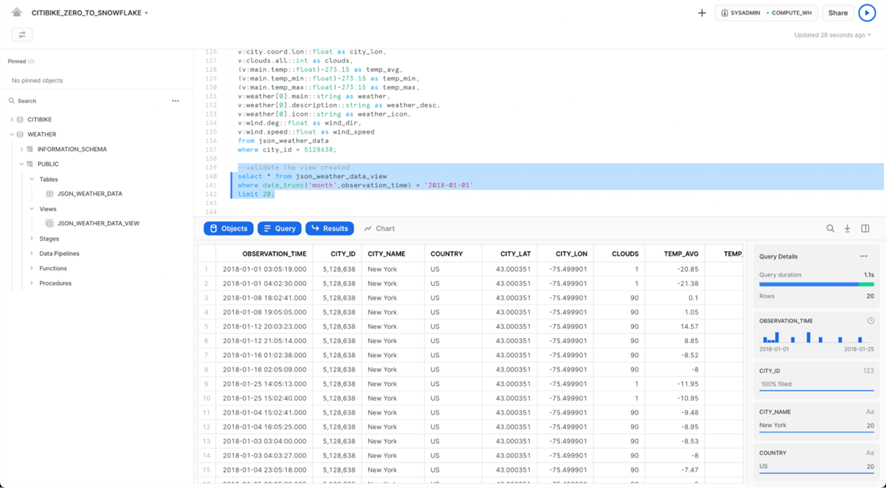Open the CITIBIKE_ZERO_TO_SNOWFLAKE worksheet name dropdown
The height and width of the screenshot is (488, 886).
tap(146, 14)
